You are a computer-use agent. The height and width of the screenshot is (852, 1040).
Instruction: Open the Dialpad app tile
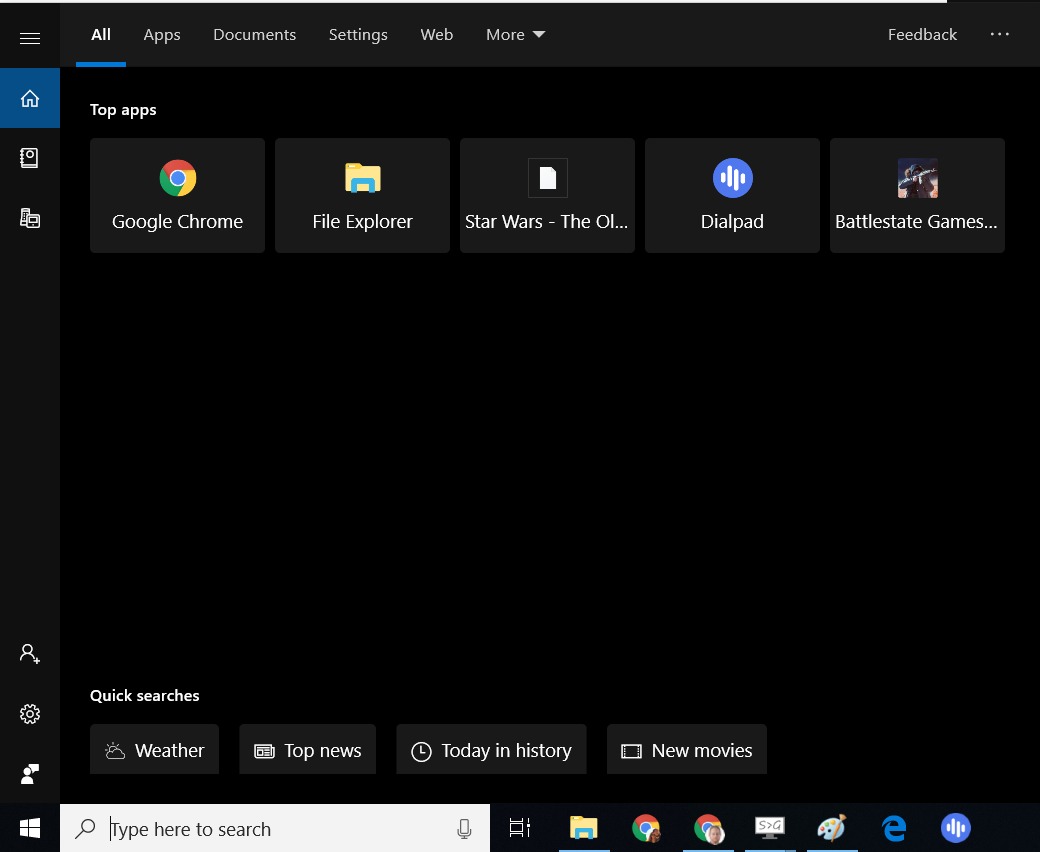point(732,195)
